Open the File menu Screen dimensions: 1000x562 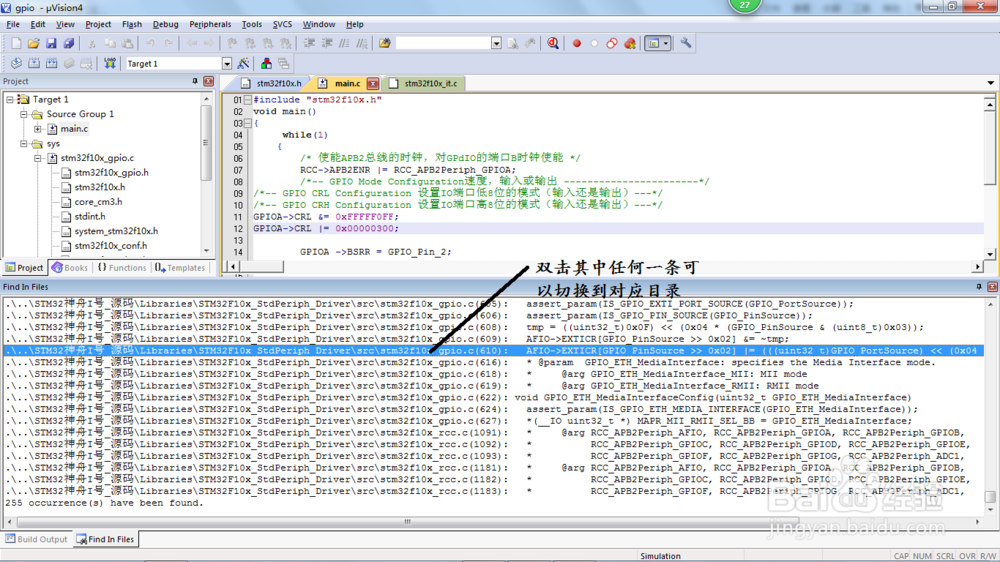pos(13,24)
